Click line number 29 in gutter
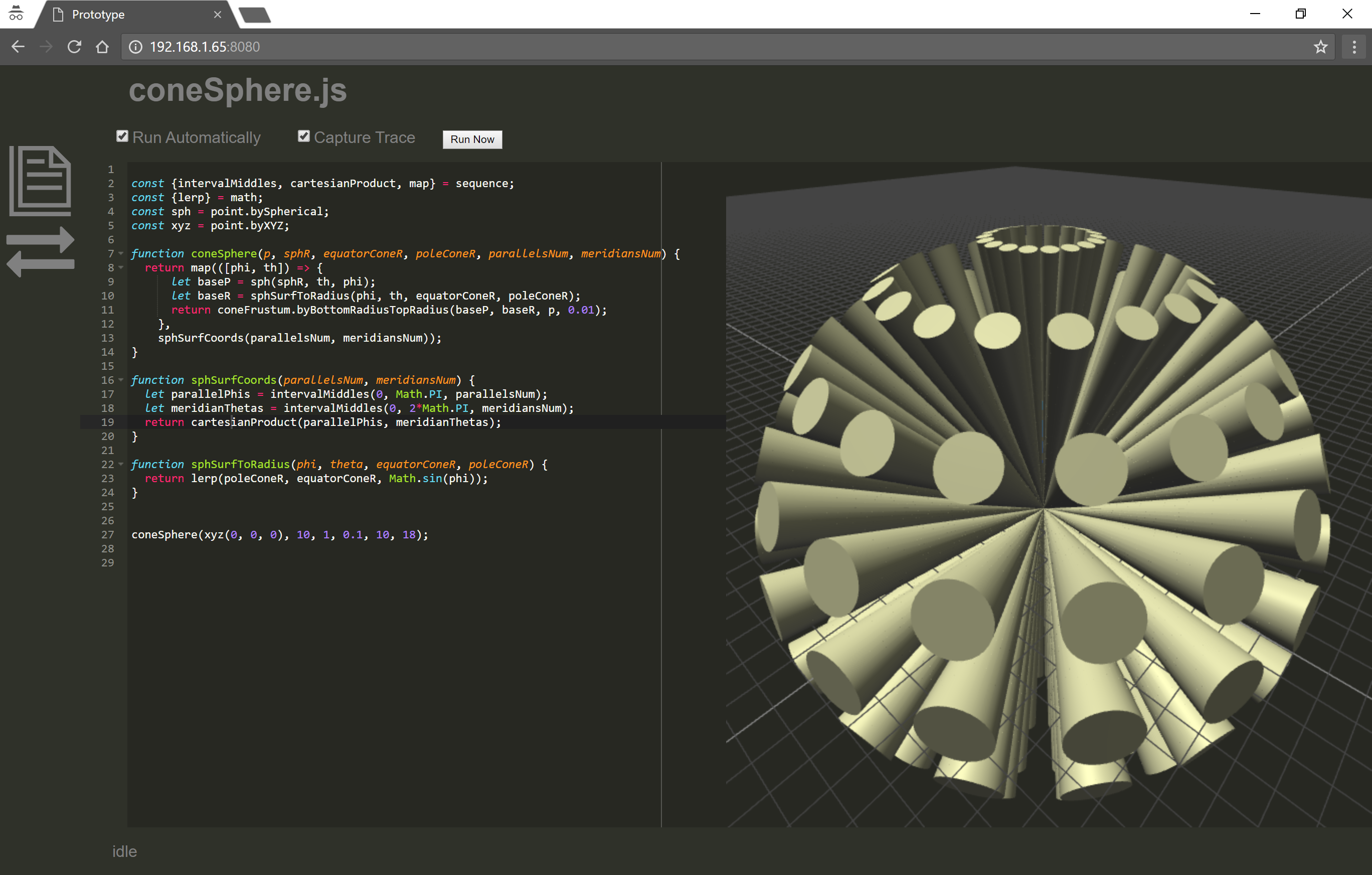Viewport: 1372px width, 875px height. (108, 563)
